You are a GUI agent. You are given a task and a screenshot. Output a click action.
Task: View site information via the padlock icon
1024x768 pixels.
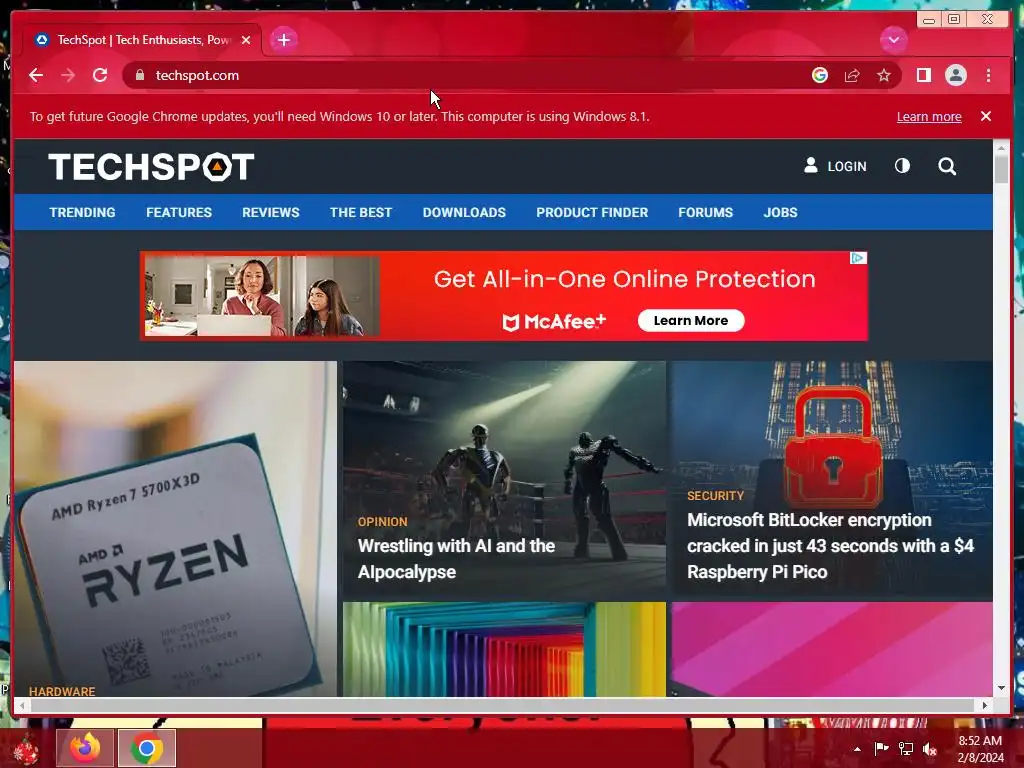pyautogui.click(x=139, y=75)
